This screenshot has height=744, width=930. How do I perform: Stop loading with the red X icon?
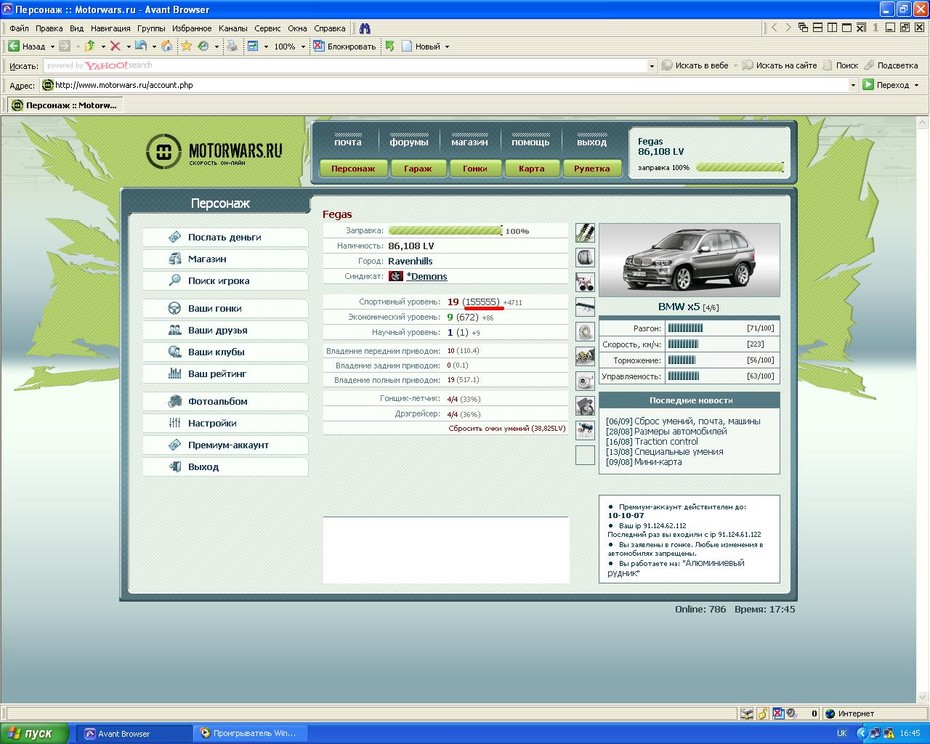click(115, 46)
